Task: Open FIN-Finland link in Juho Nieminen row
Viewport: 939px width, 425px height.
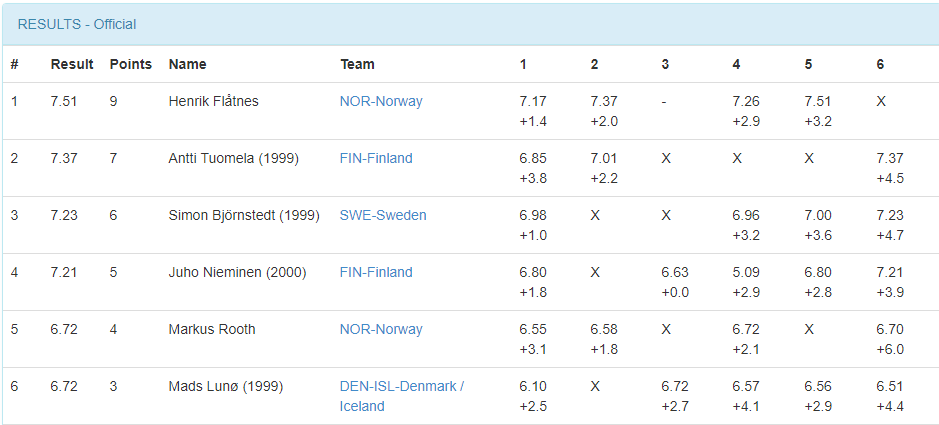Action: click(x=376, y=272)
